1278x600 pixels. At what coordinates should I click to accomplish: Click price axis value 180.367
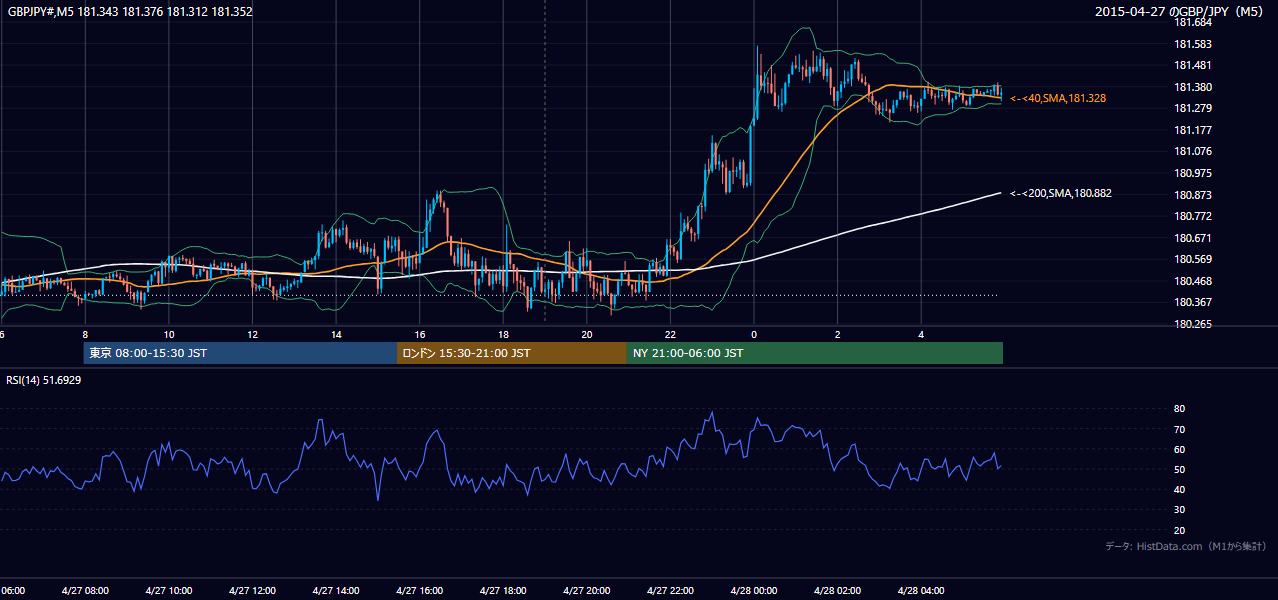(1193, 302)
